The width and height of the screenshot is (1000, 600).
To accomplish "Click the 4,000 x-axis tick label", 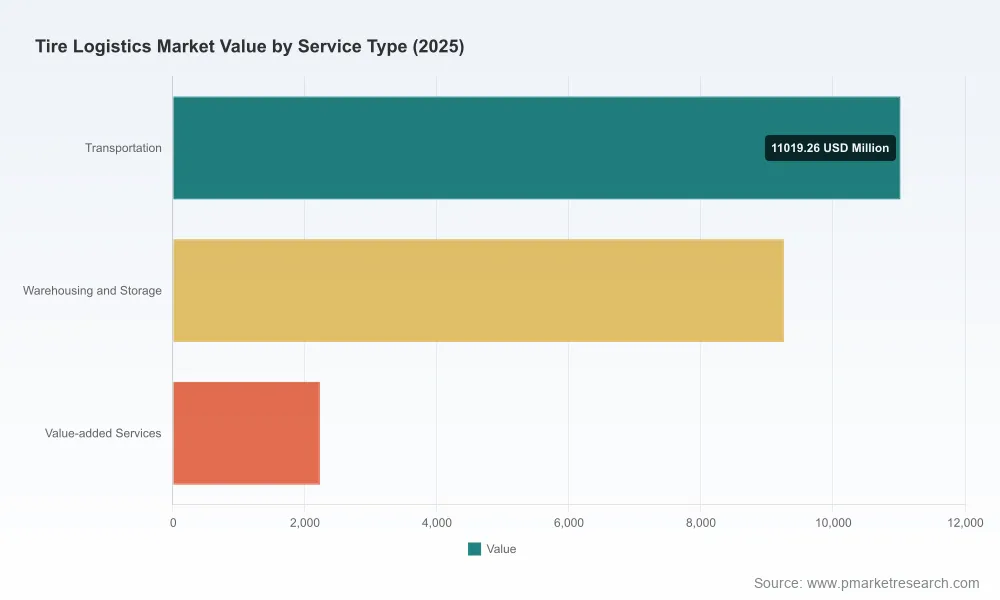I will tap(437, 523).
